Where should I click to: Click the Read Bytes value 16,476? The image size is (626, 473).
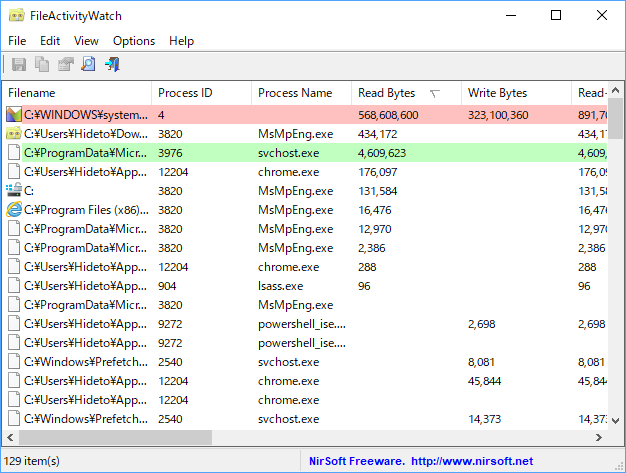click(374, 210)
